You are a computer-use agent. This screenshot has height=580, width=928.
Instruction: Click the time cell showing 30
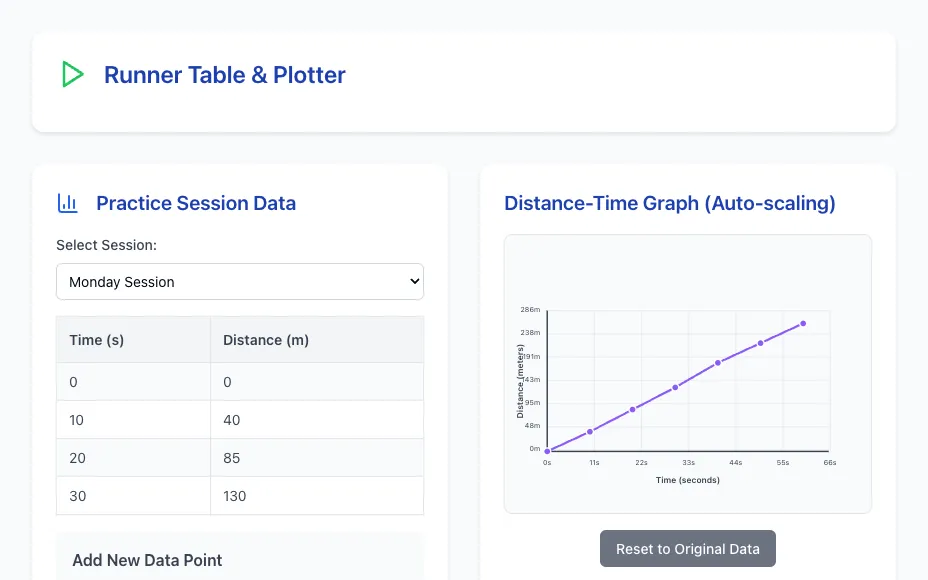pyautogui.click(x=133, y=496)
